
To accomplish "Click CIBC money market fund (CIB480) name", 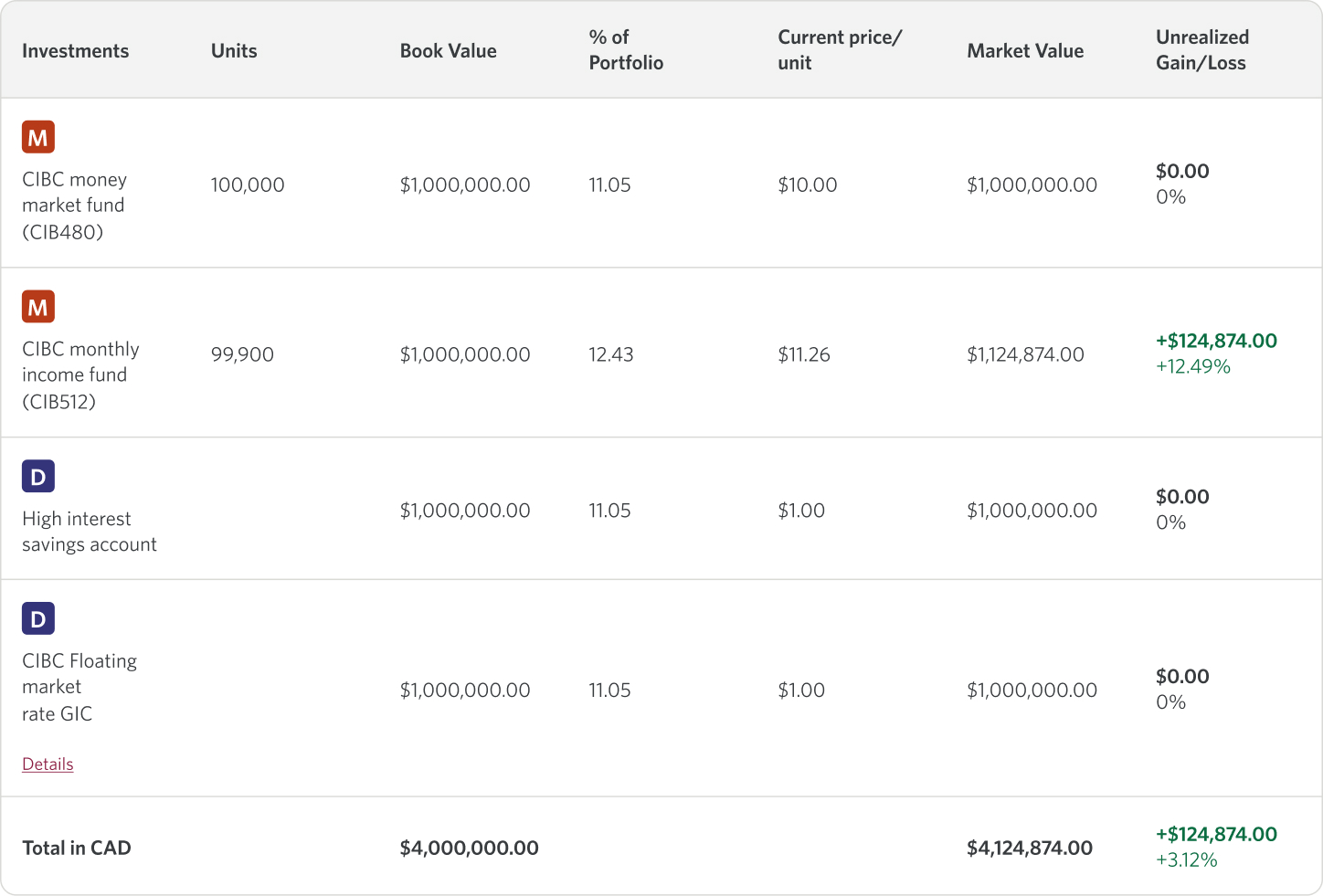I will pos(74,206).
